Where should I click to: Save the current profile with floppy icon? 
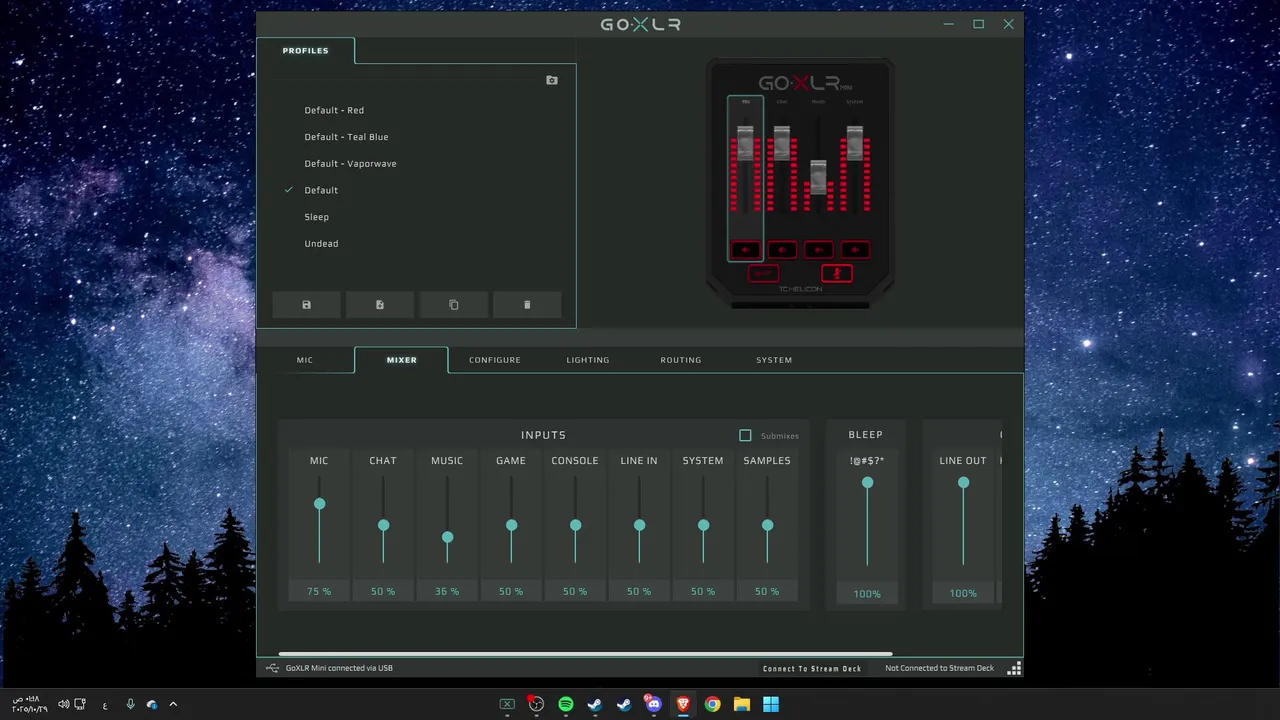click(x=306, y=305)
